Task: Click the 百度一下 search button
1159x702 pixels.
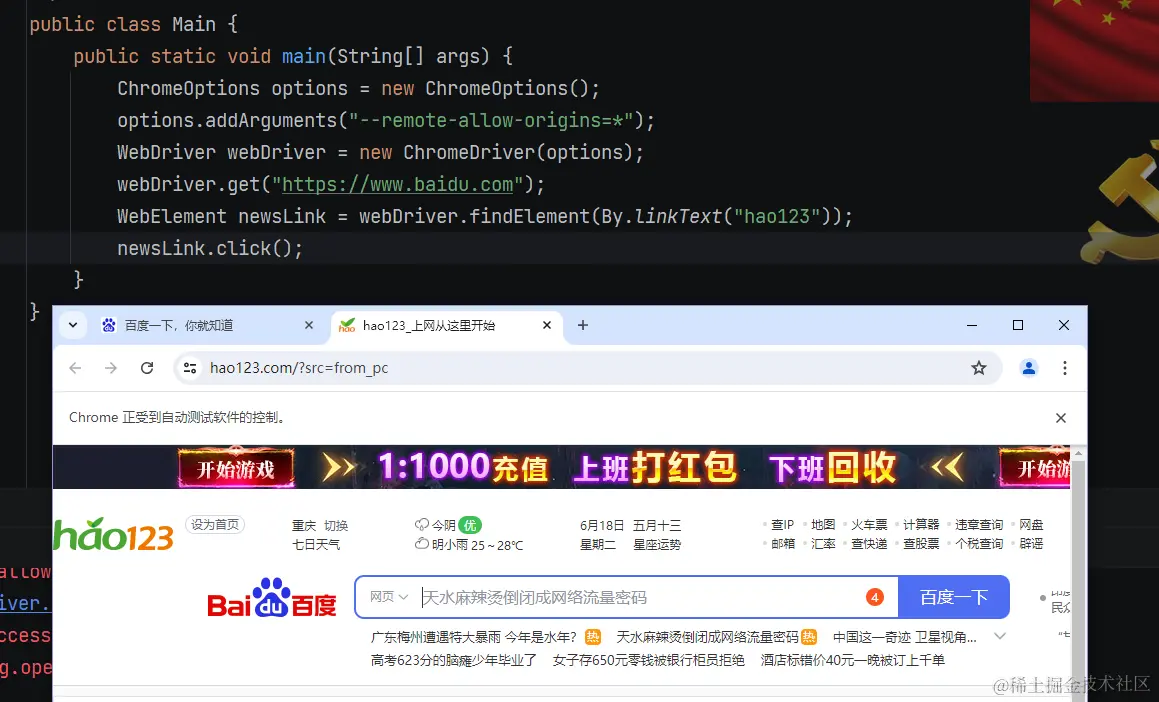Action: [954, 597]
